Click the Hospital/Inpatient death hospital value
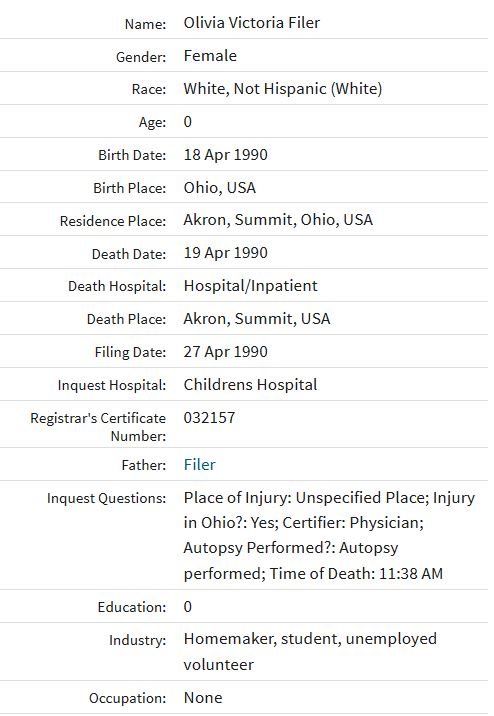494x716 pixels. pyautogui.click(x=250, y=285)
